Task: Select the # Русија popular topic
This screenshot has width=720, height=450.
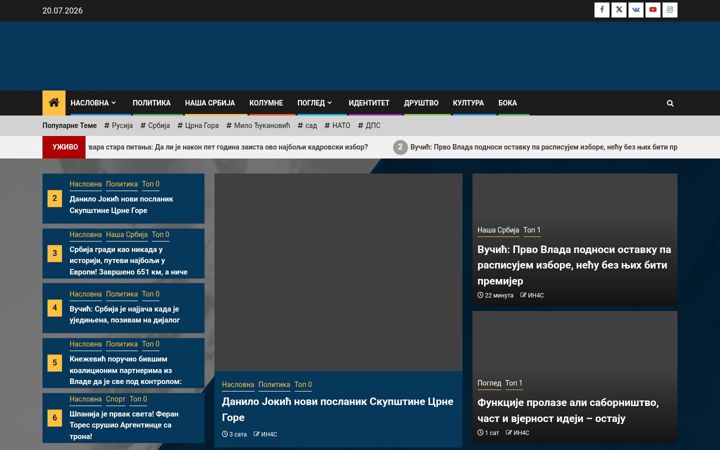Action: (x=118, y=125)
